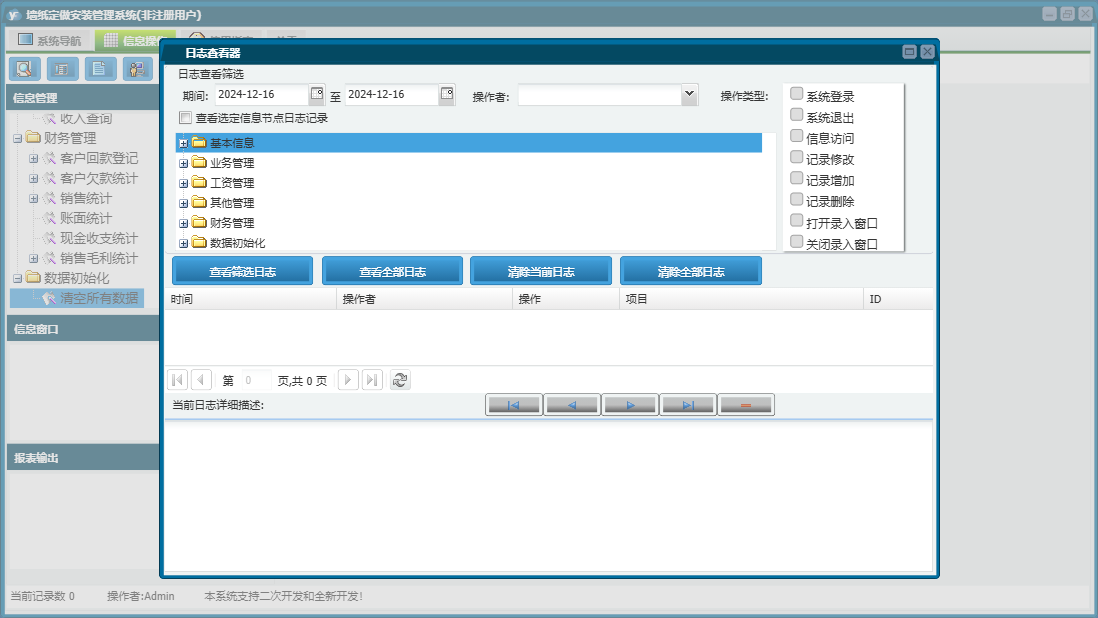The image size is (1098, 618).
Task: Click the 其他管理 folder icon
Action: 200,203
